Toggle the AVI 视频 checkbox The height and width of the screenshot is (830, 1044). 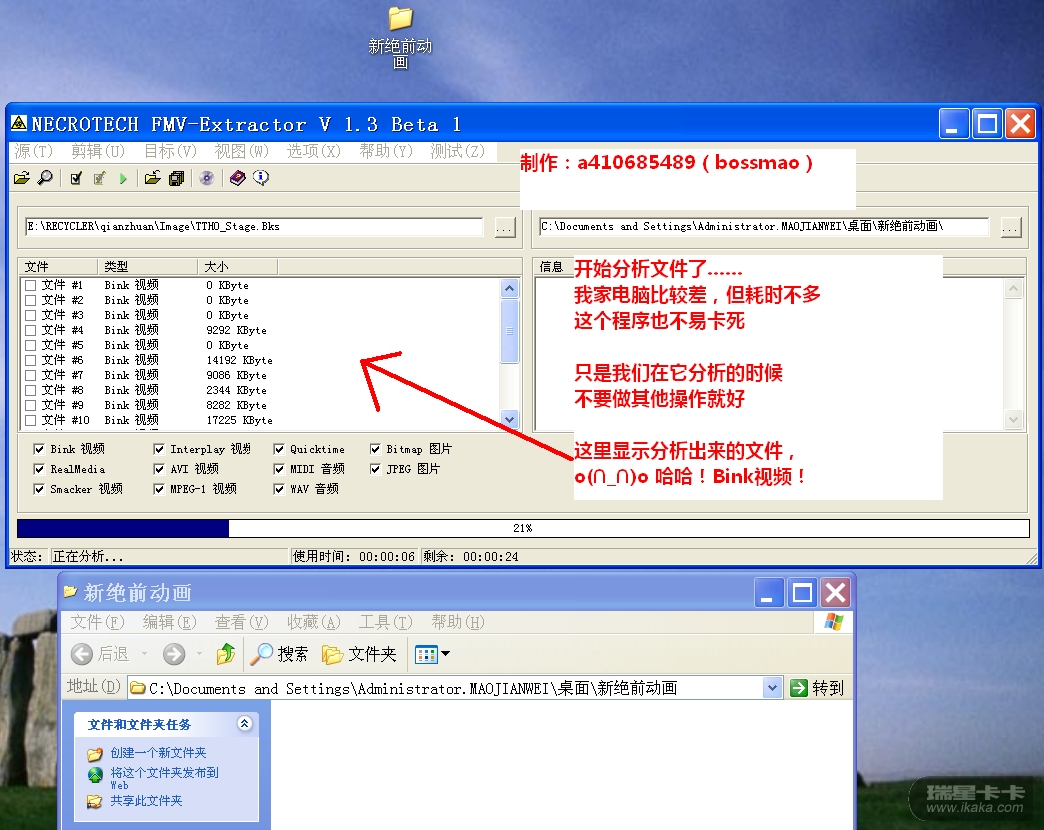click(x=158, y=469)
